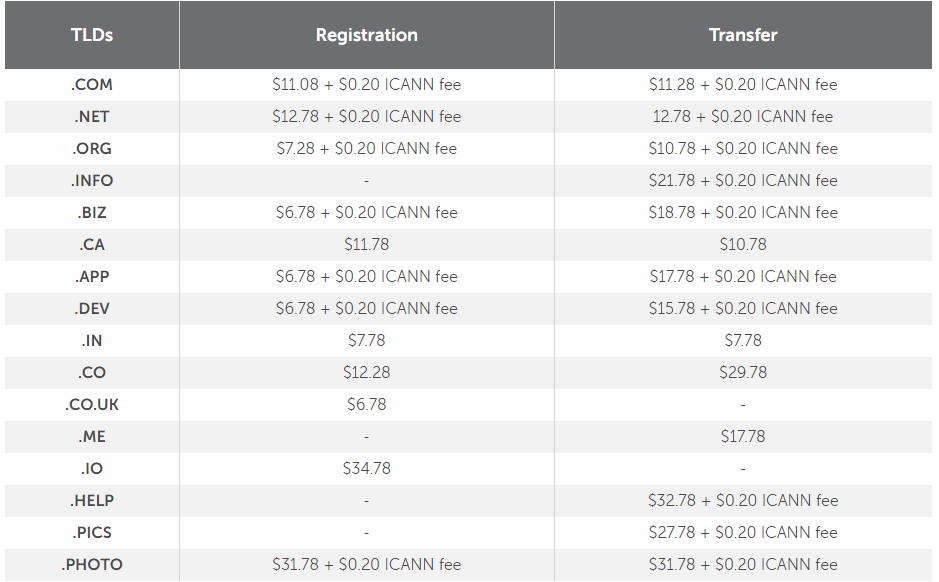Viewport: 939px width, 582px height.
Task: Click the .BIZ TLD label
Action: [x=92, y=213]
